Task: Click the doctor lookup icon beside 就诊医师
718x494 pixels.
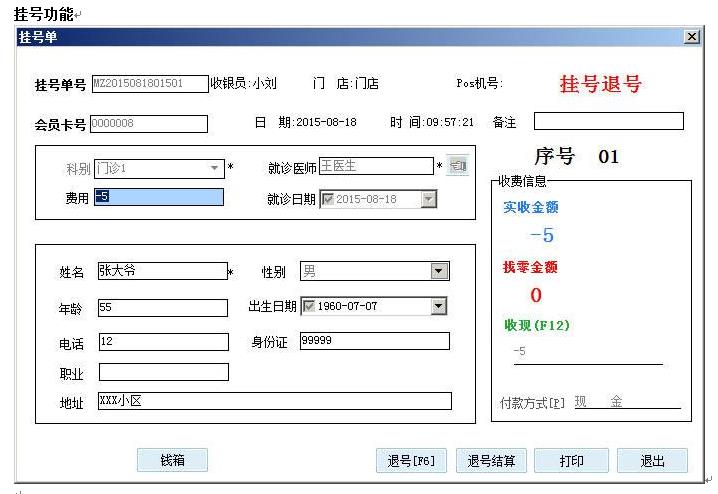Action: click(457, 166)
